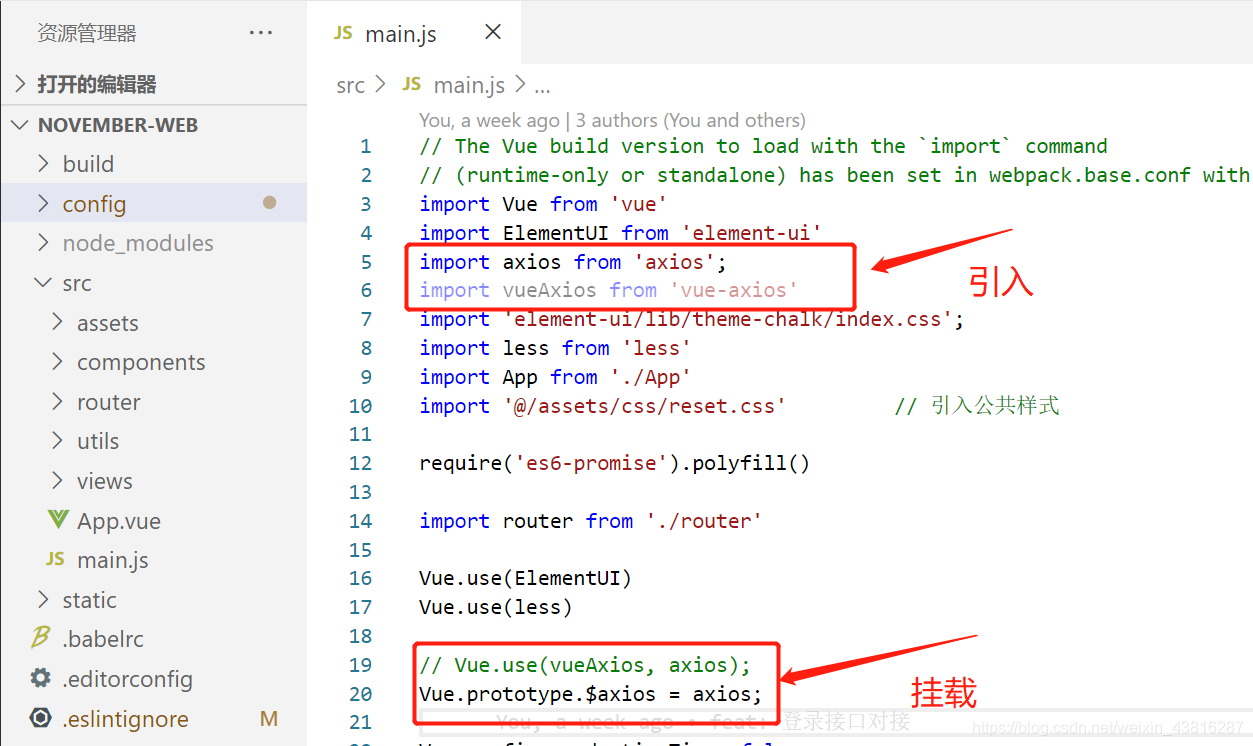Image resolution: width=1253 pixels, height=746 pixels.
Task: Open the explorer more actions ellipsis
Action: [261, 33]
